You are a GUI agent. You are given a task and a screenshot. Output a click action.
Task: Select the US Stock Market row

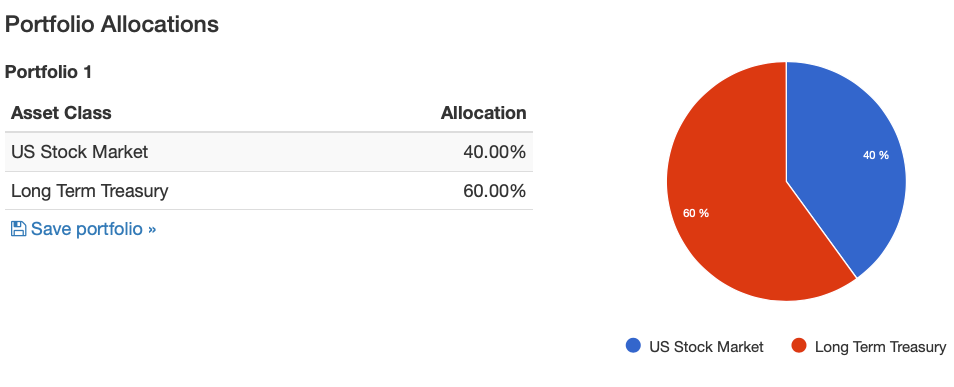269,152
